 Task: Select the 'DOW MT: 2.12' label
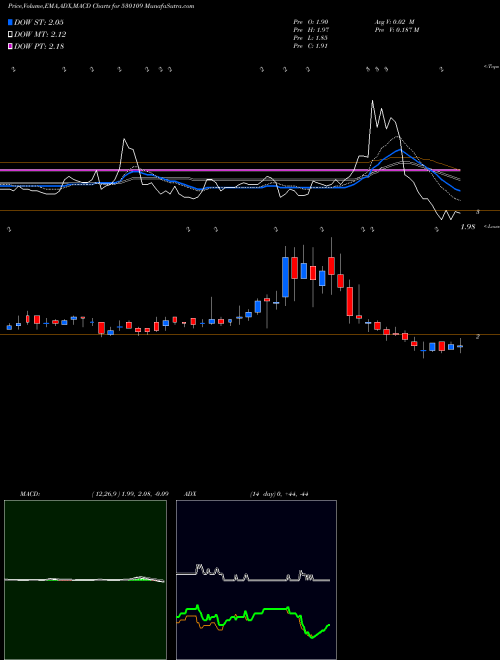pos(40,35)
